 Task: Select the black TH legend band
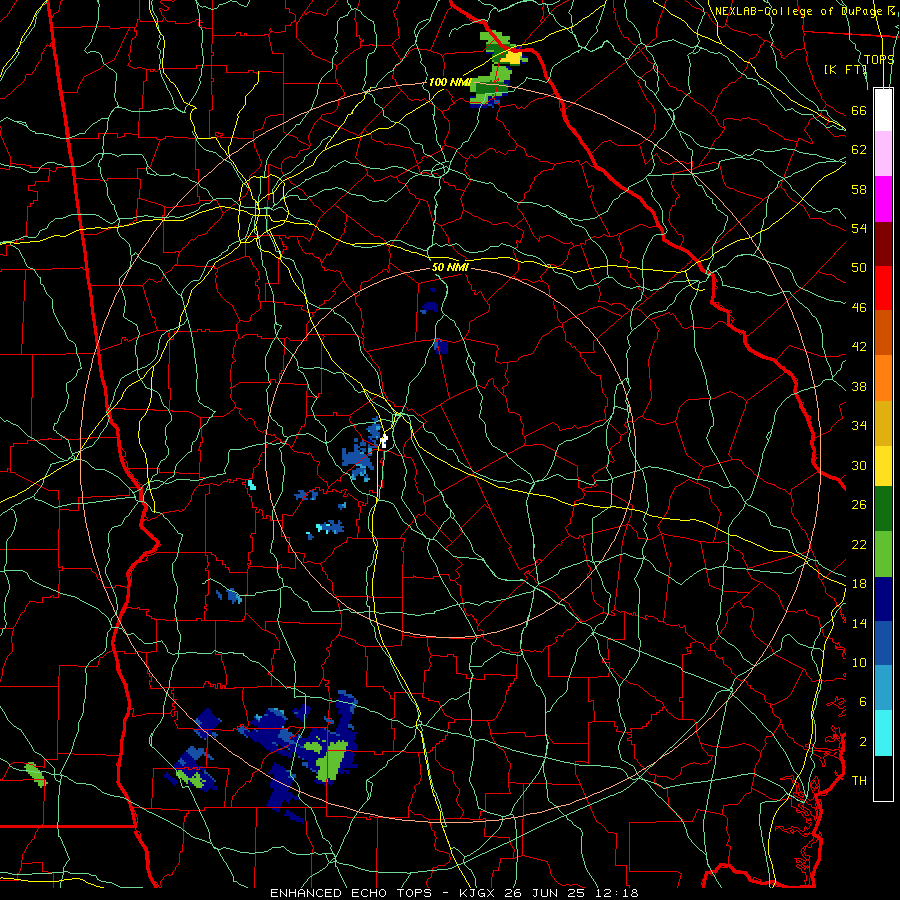click(x=883, y=778)
